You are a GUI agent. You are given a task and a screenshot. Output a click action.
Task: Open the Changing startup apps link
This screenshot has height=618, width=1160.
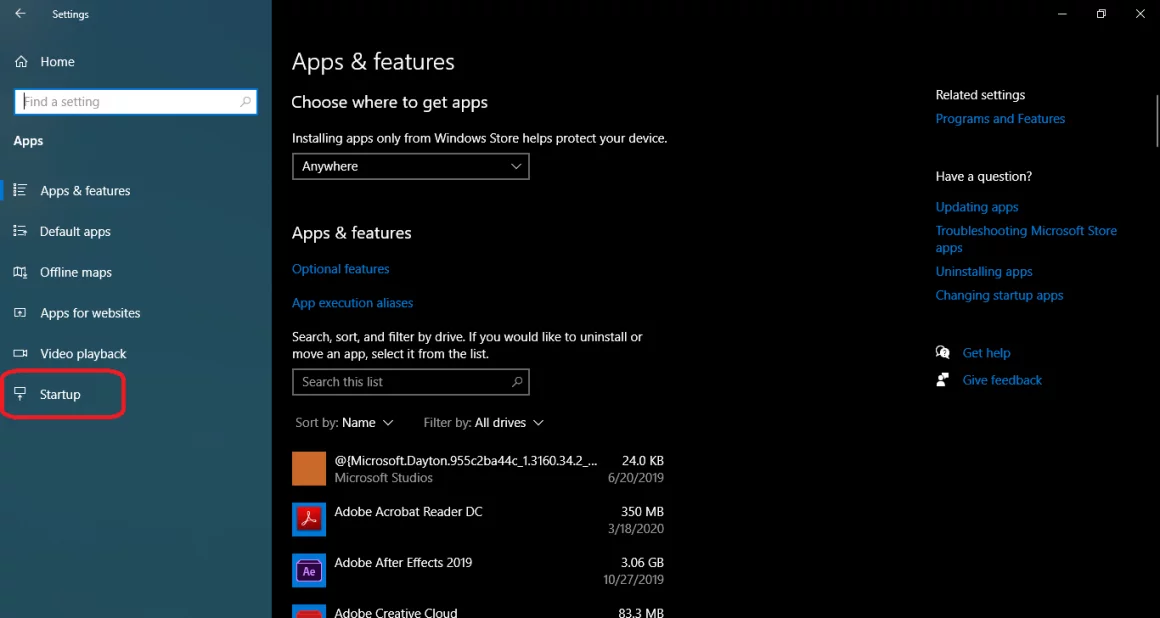point(999,295)
